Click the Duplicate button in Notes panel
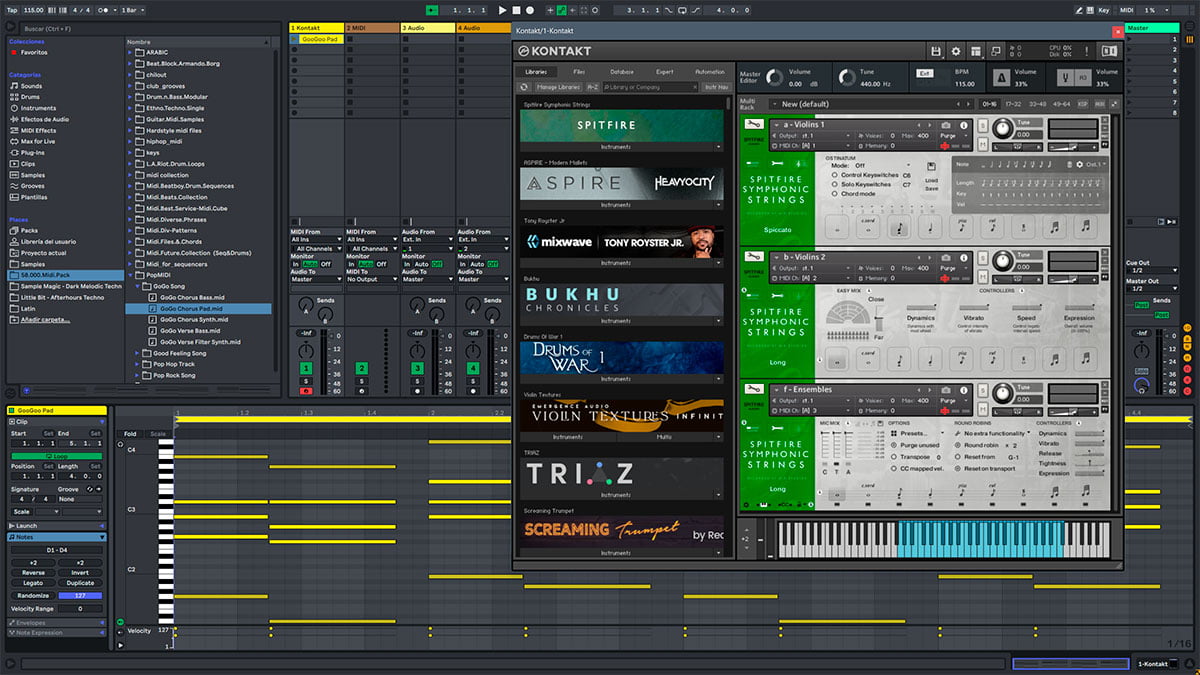 tap(80, 583)
